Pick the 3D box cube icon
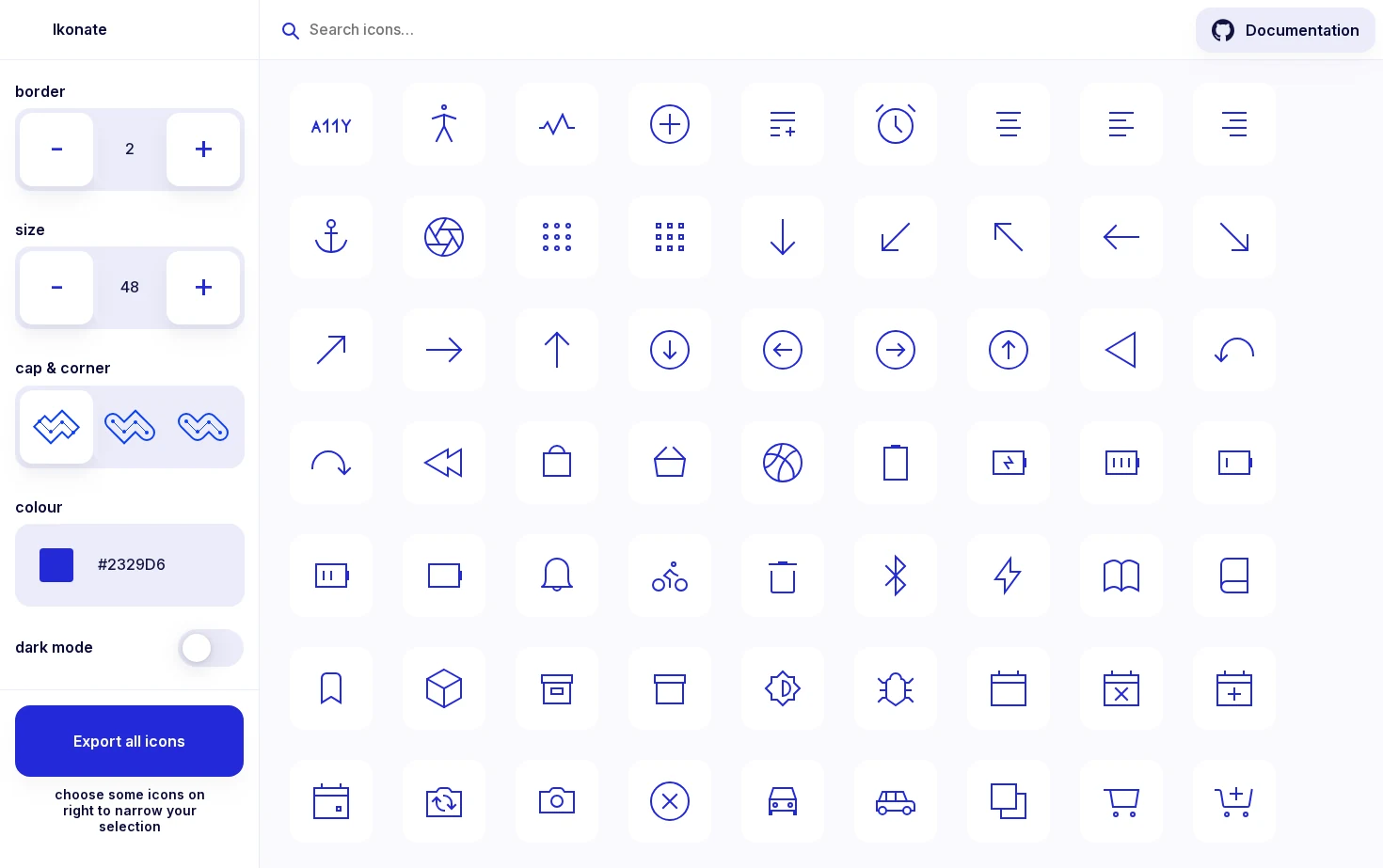 (x=444, y=688)
